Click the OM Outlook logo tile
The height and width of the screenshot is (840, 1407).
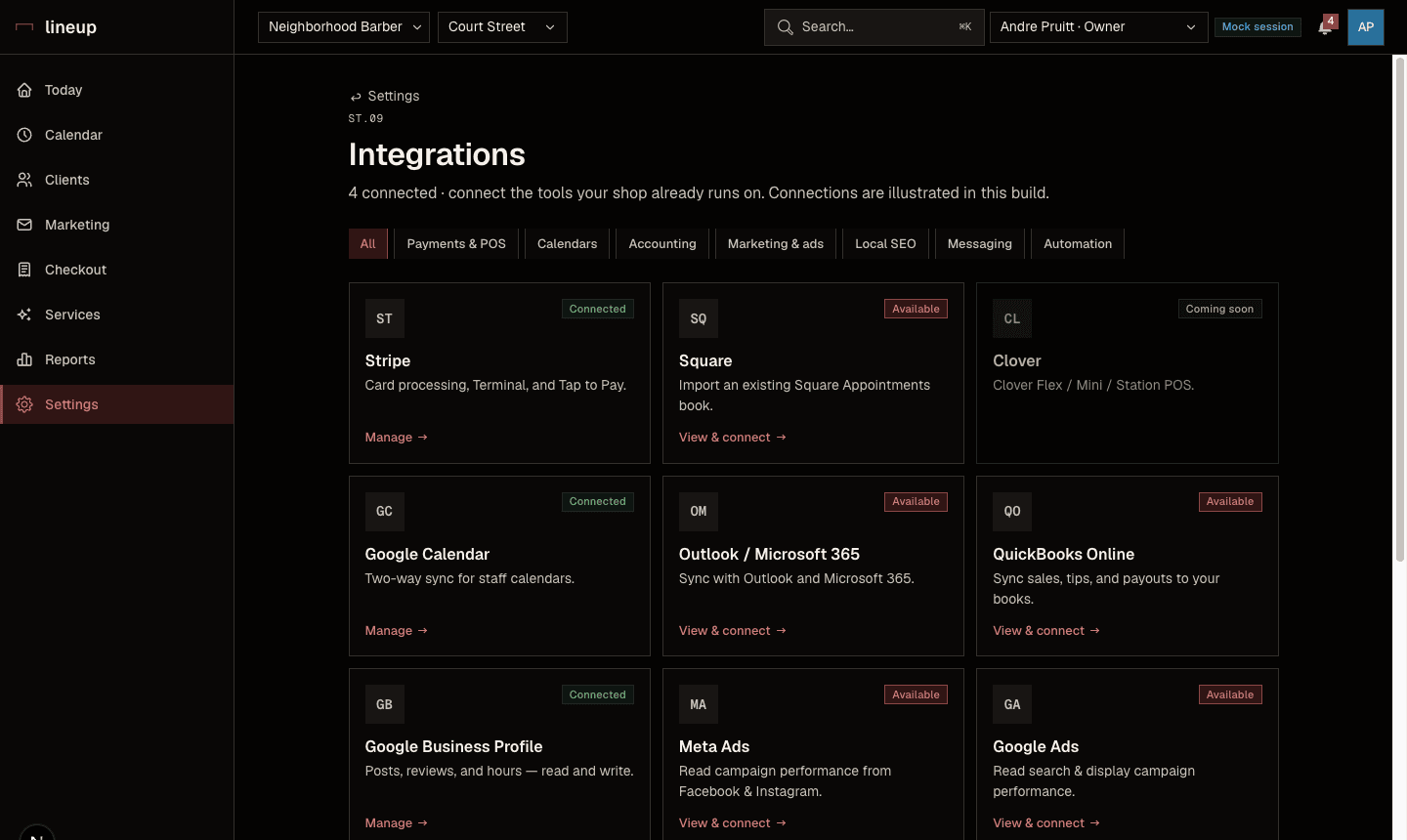pos(699,511)
